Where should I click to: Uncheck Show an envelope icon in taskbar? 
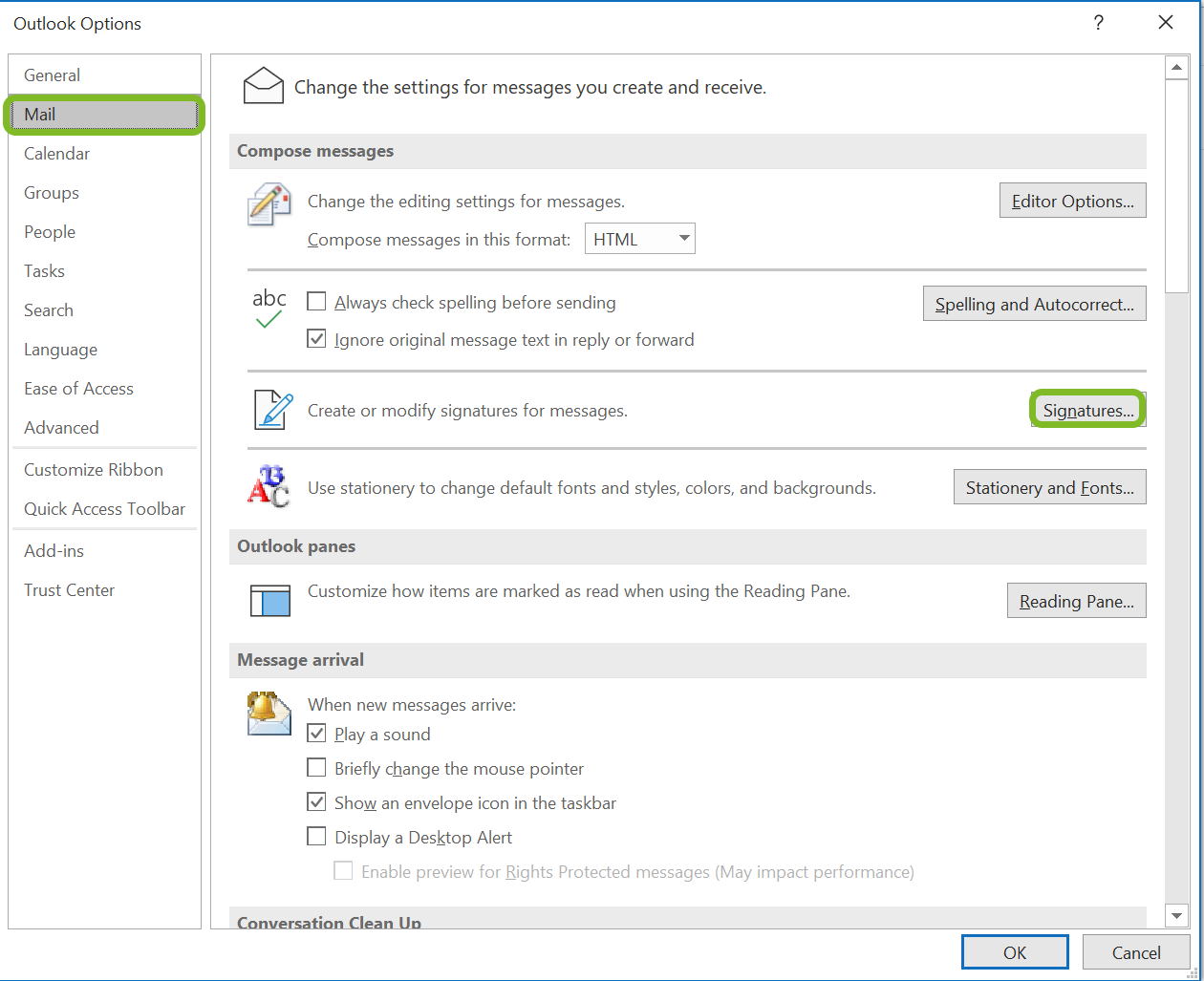coord(316,802)
